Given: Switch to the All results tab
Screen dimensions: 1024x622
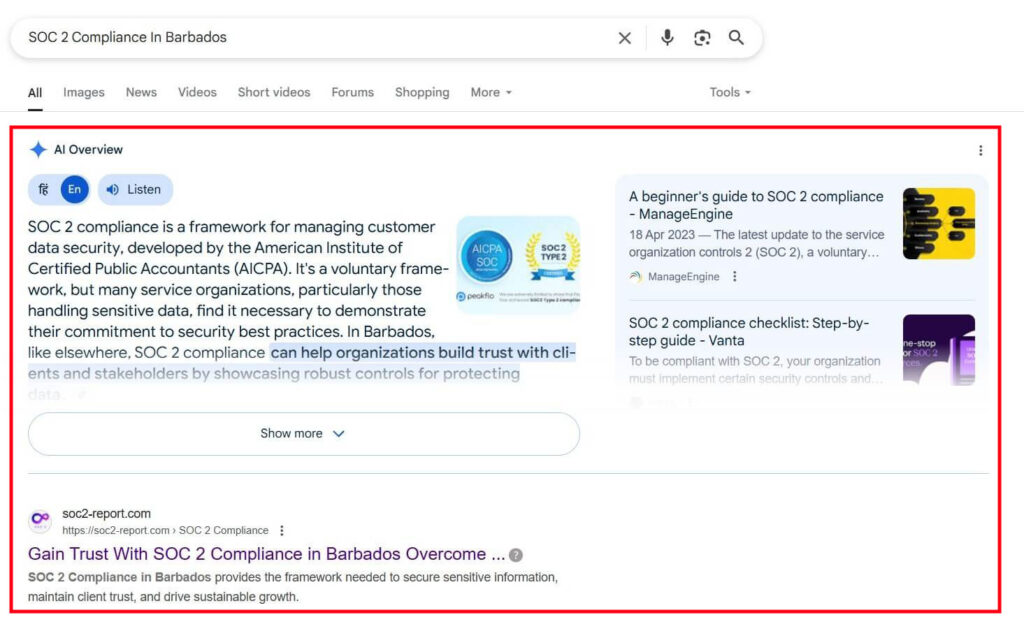Looking at the screenshot, I should click(35, 93).
